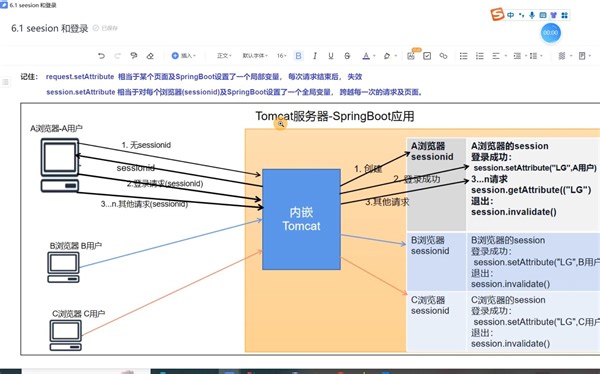Viewport: 600px width, 374px height.
Task: Redo the last undone edit
Action: coord(117,56)
